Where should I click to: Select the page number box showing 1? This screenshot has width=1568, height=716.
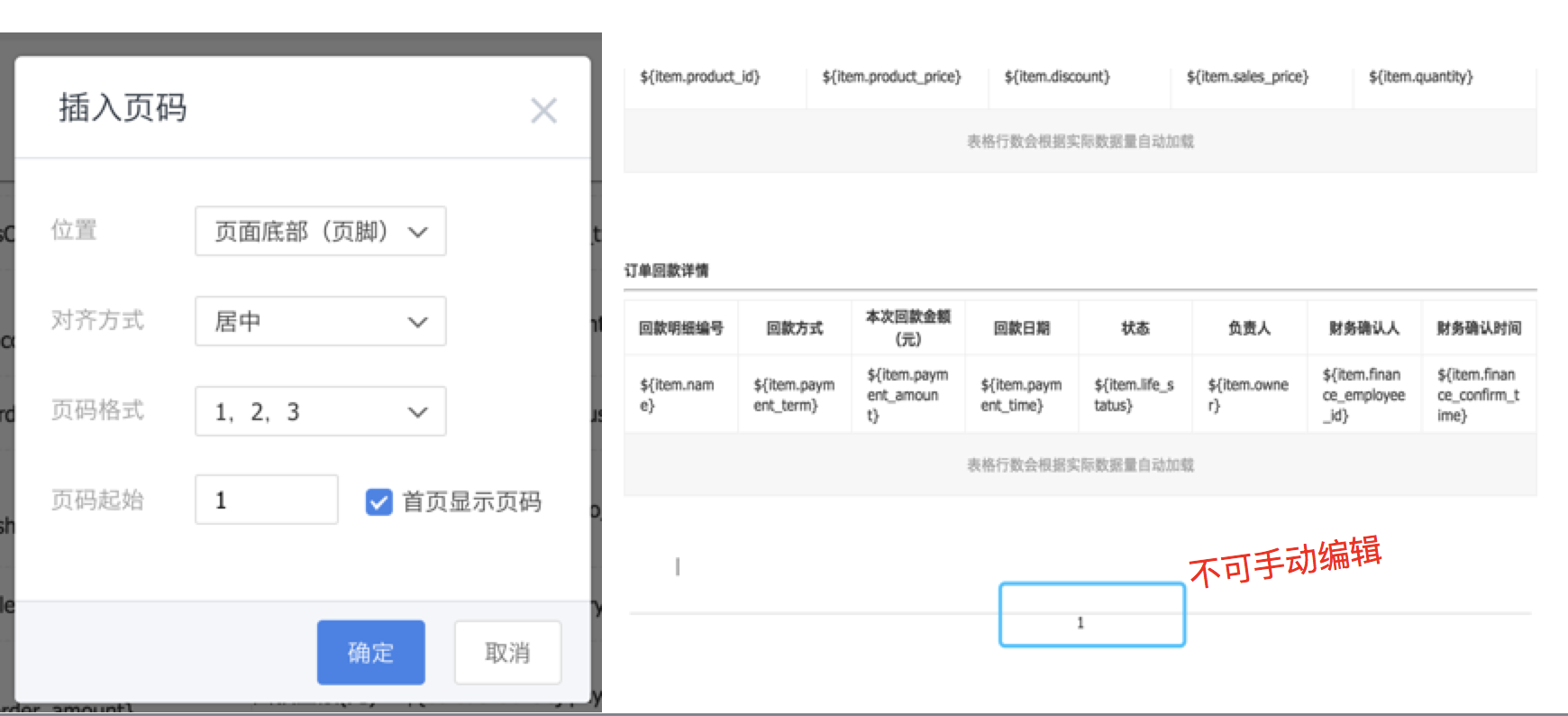1092,615
